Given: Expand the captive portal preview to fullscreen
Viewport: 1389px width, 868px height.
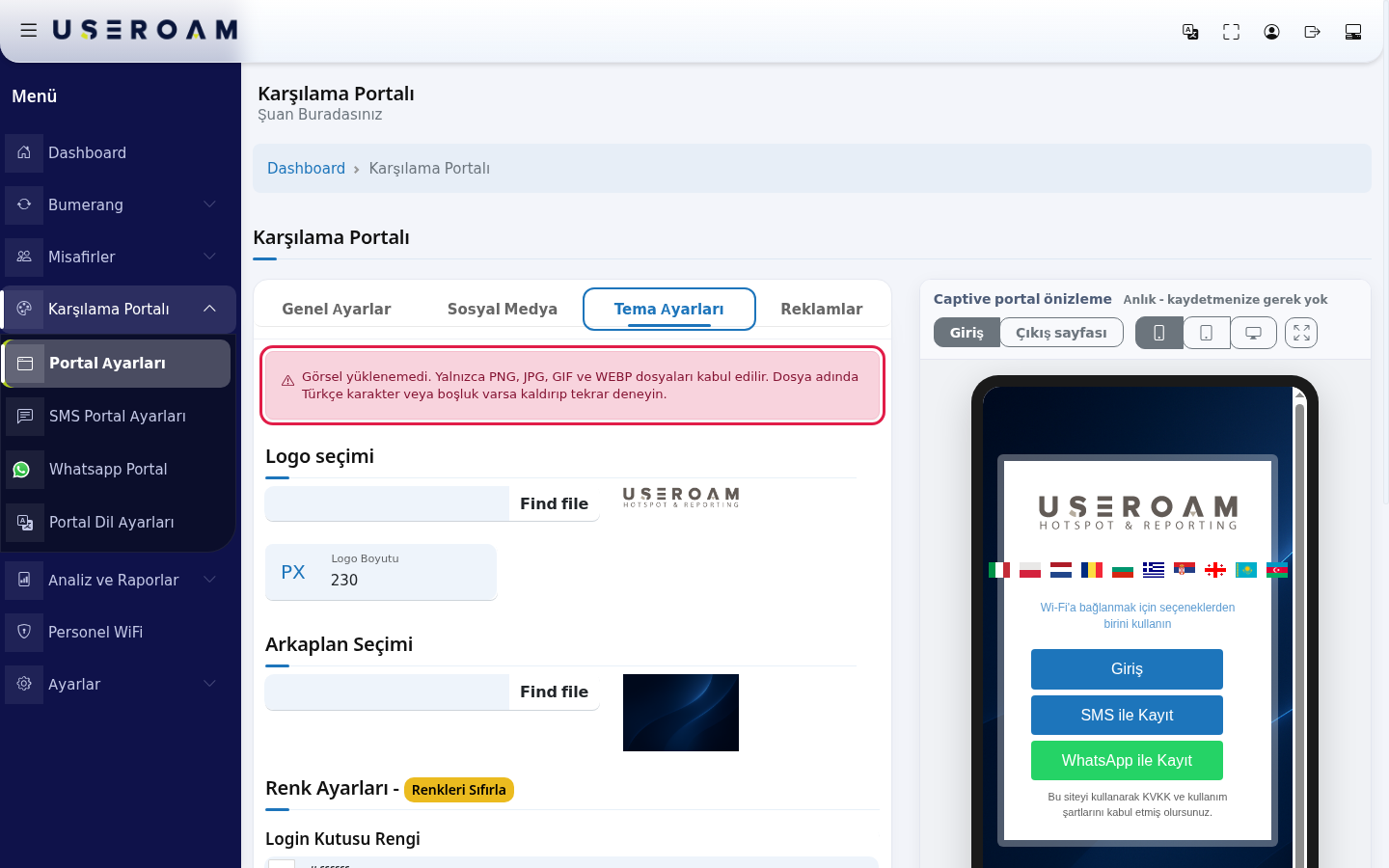Looking at the screenshot, I should pos(1301,333).
